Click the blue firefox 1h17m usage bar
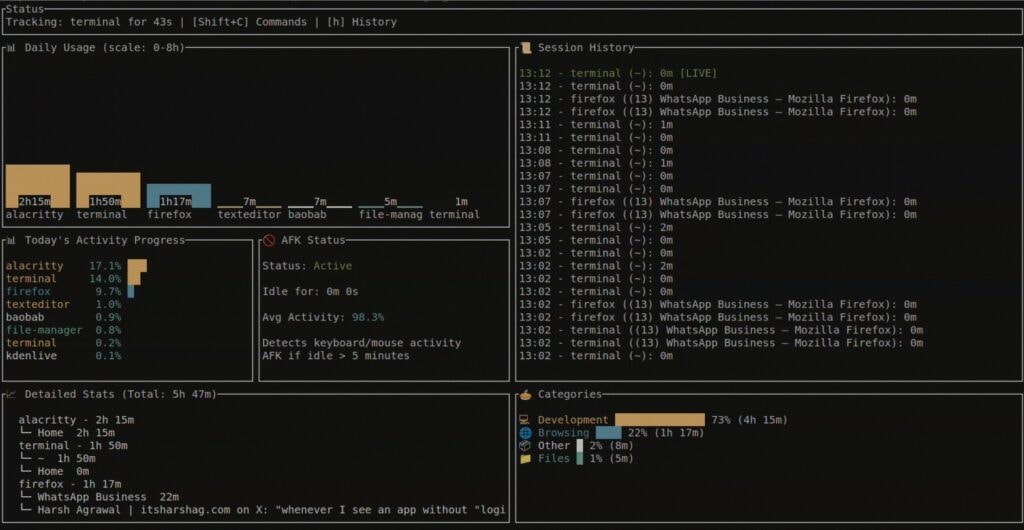This screenshot has height=530, width=1024. point(178,195)
